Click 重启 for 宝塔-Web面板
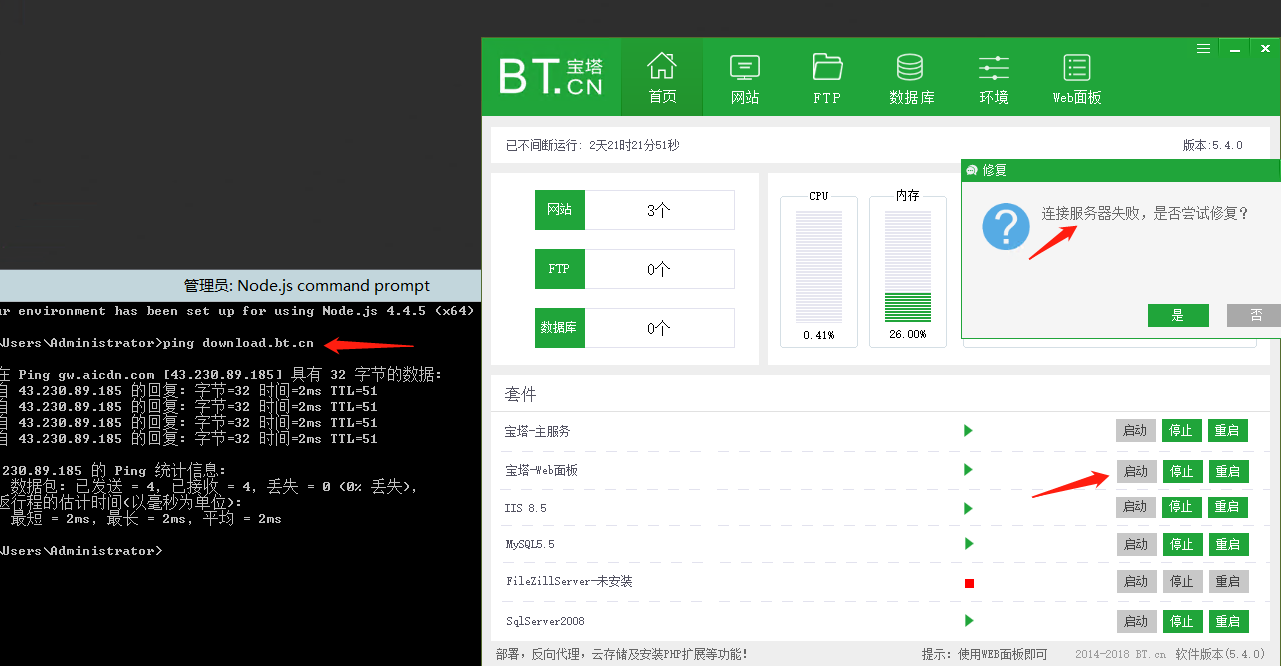Screen dimensions: 1281x666 tap(1228, 471)
